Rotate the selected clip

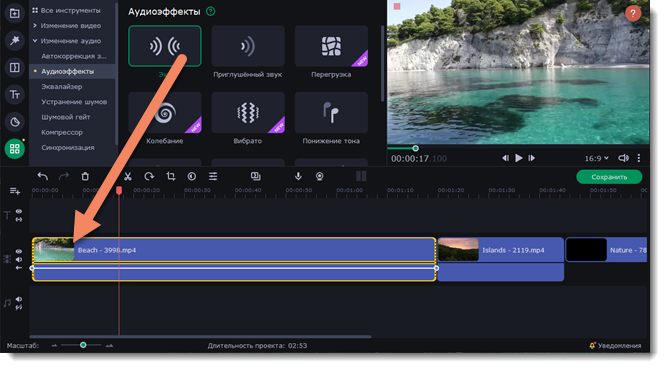(149, 176)
